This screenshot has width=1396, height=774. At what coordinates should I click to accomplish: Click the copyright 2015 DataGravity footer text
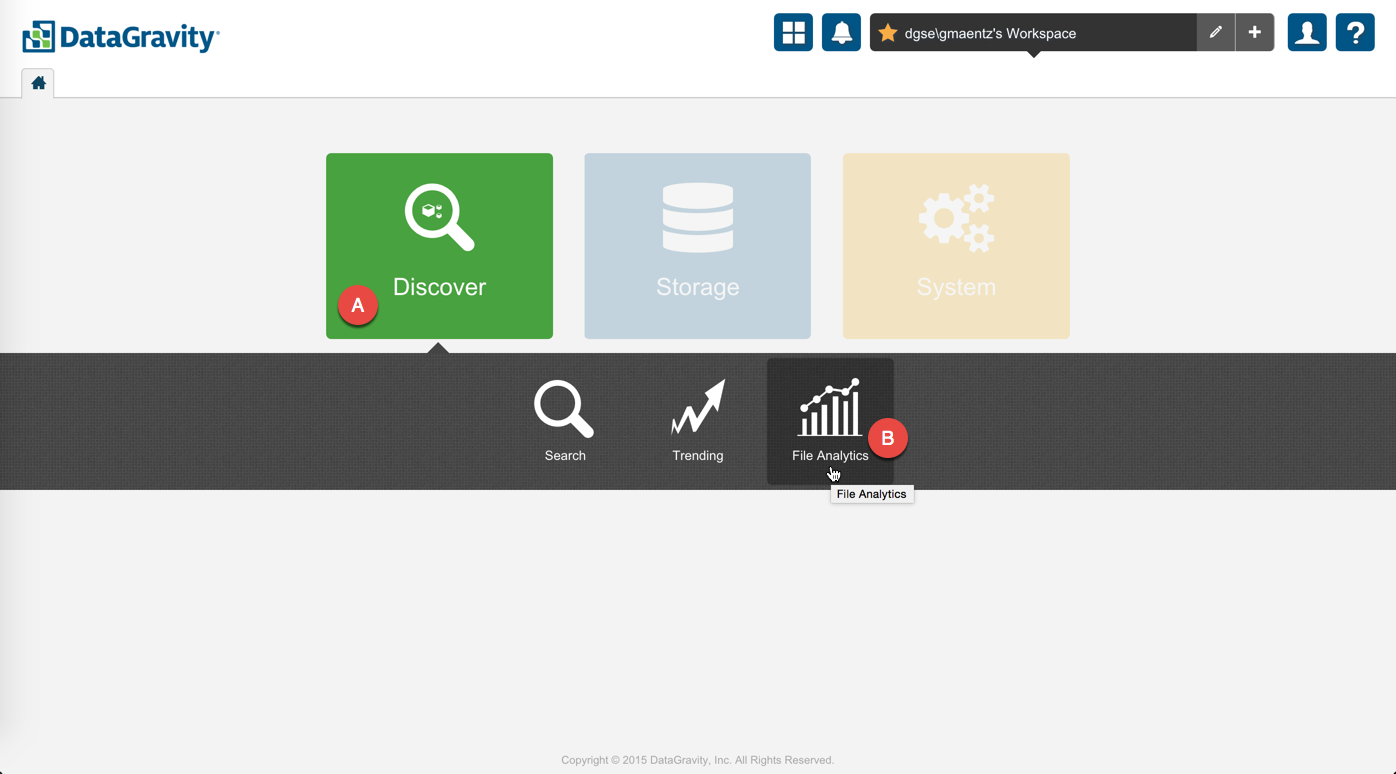(698, 760)
